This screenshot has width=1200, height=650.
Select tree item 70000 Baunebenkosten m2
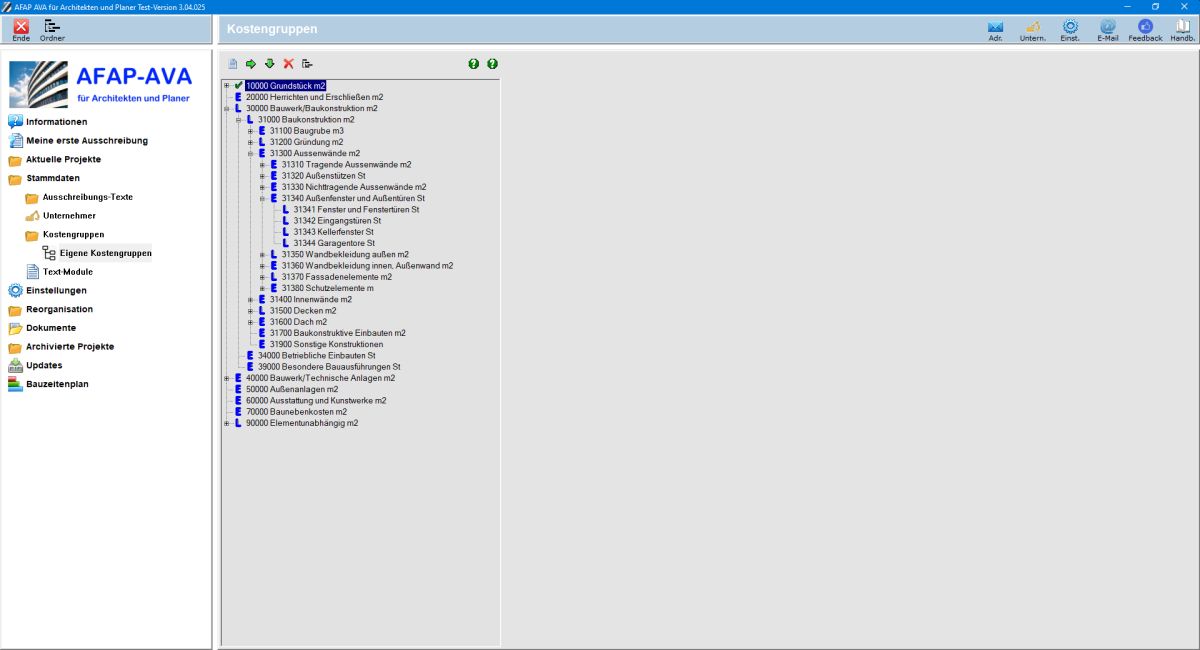click(296, 411)
